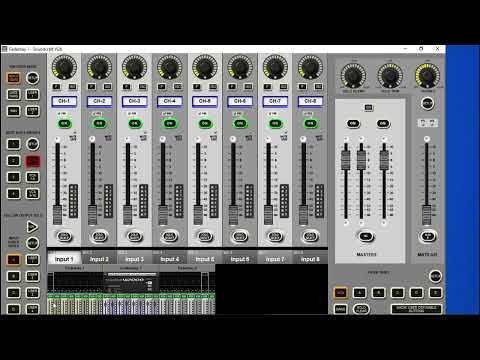Click the SOLO/SEL button under CH-8 fader
Viewport: 480px width, 360px height.
[x=310, y=236]
